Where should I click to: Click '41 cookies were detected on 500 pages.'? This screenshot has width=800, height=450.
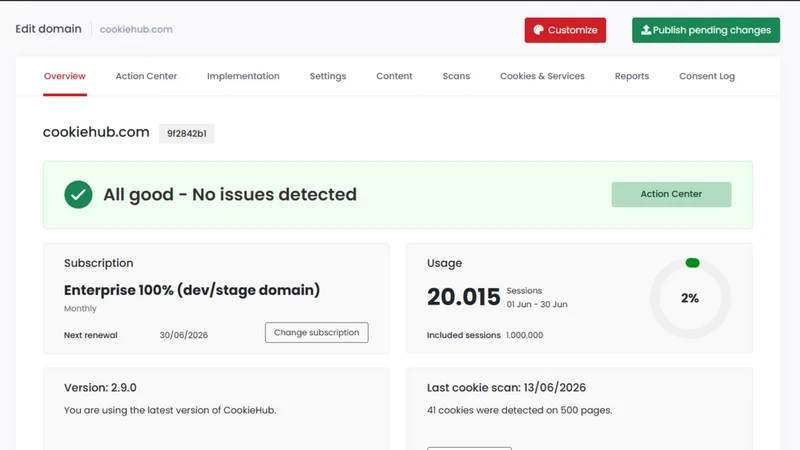pos(519,410)
